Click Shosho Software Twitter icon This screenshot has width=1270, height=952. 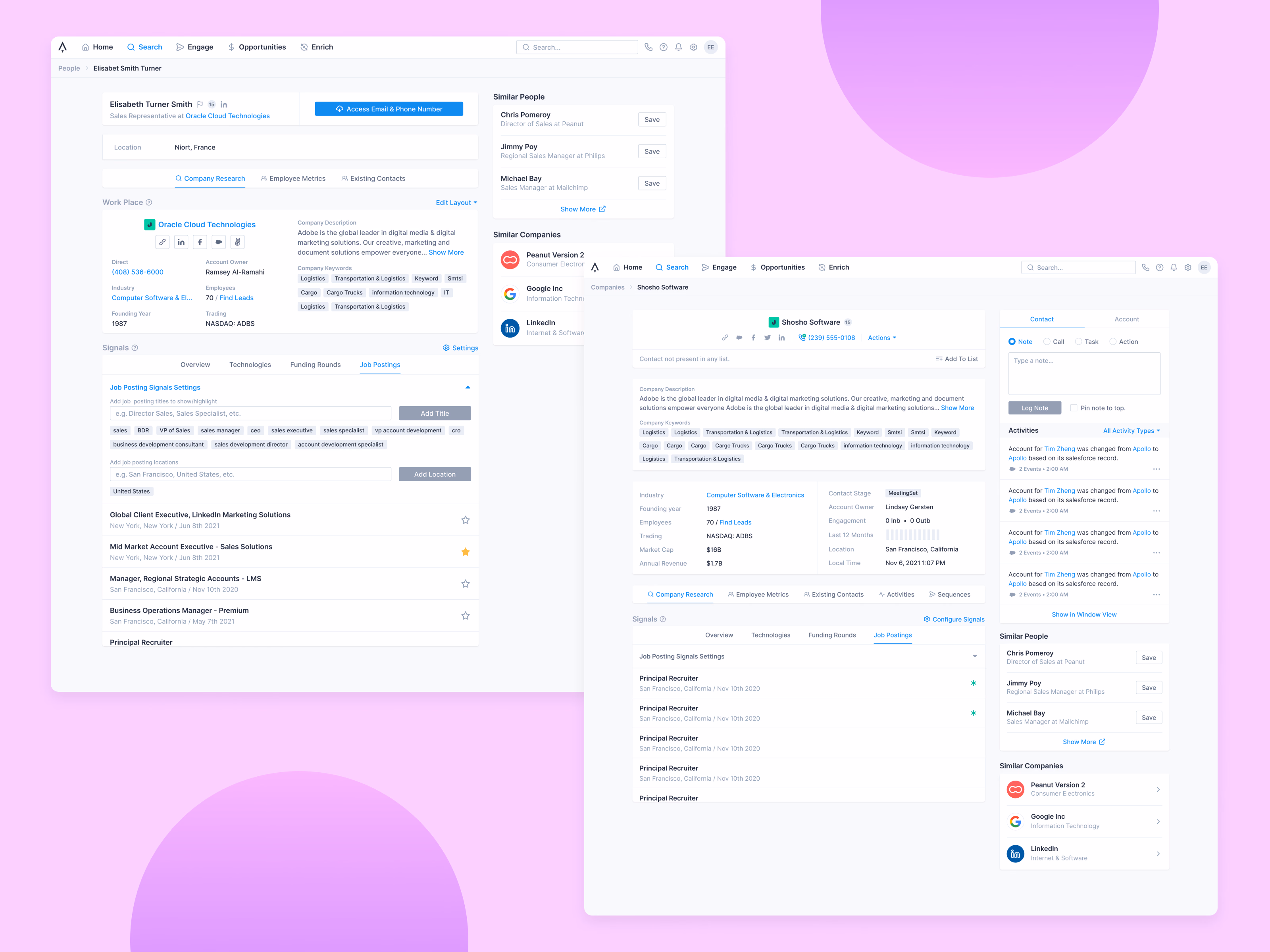pos(767,338)
